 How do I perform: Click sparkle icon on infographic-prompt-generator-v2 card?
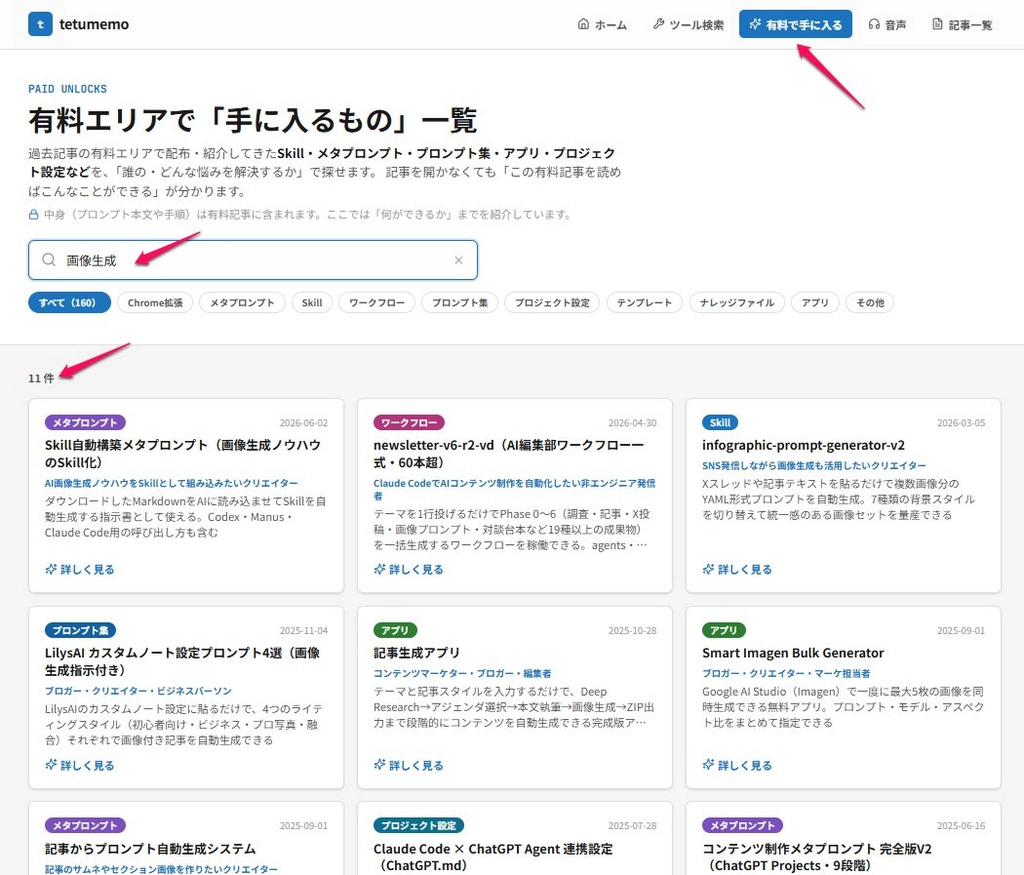coord(708,569)
